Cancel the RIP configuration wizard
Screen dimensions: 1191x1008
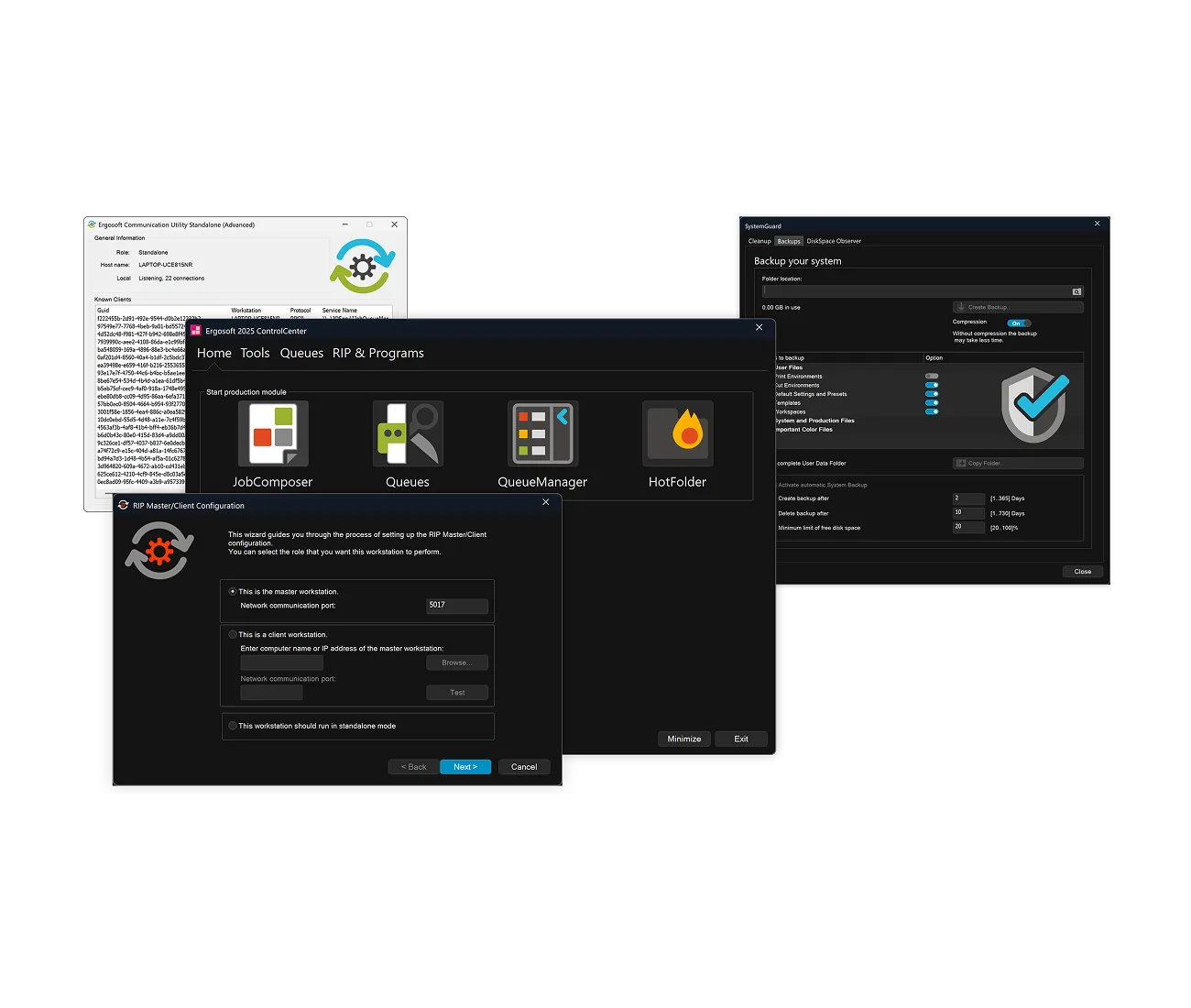coord(524,767)
